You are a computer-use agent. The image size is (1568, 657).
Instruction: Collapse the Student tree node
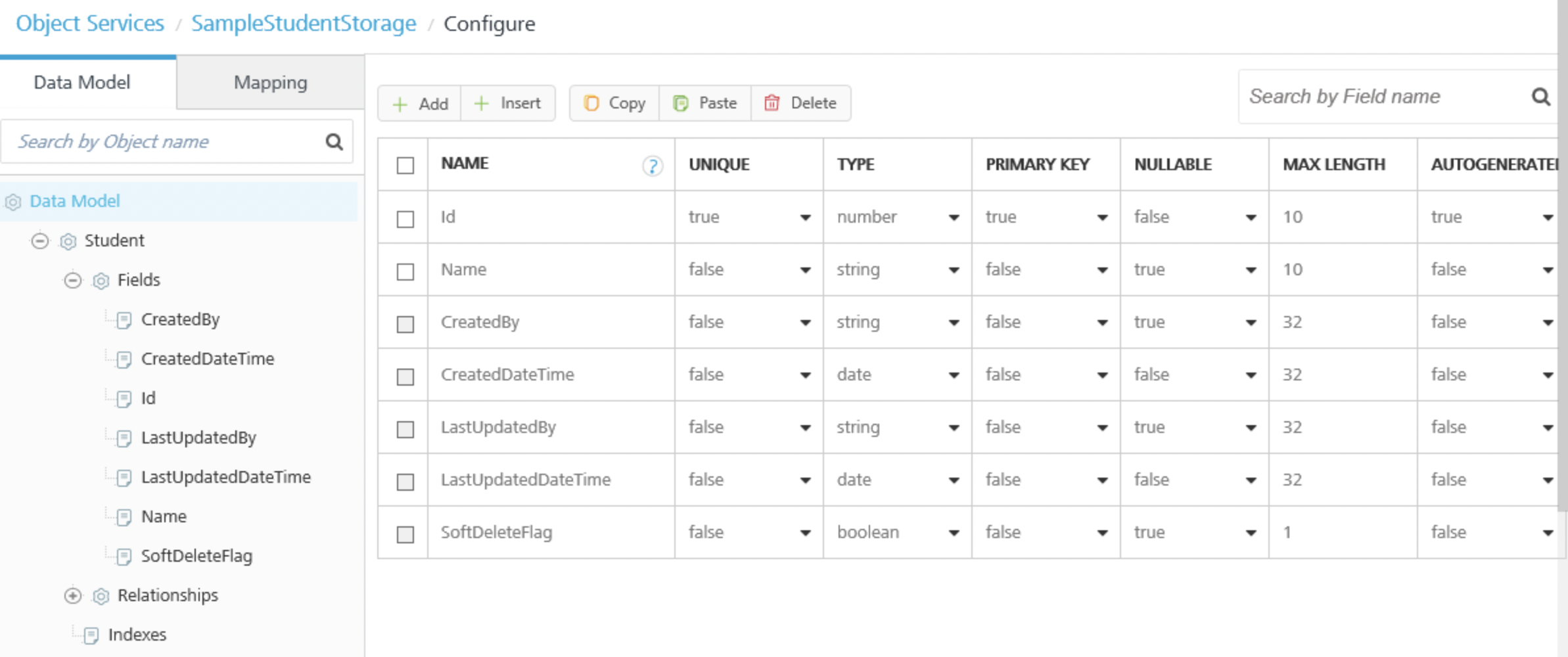[40, 241]
